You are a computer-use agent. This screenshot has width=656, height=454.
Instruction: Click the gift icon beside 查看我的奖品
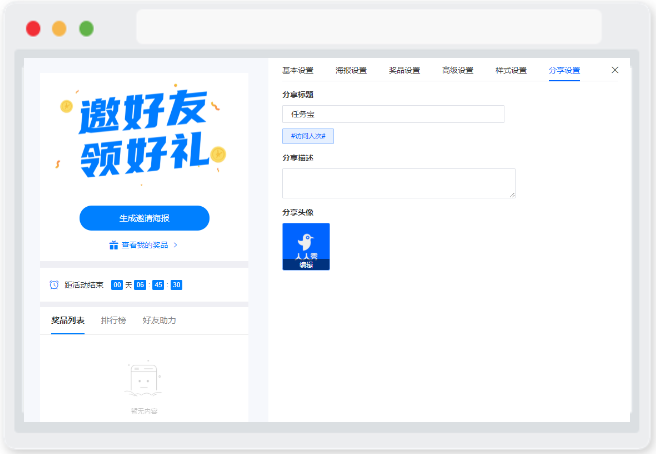[x=113, y=245]
